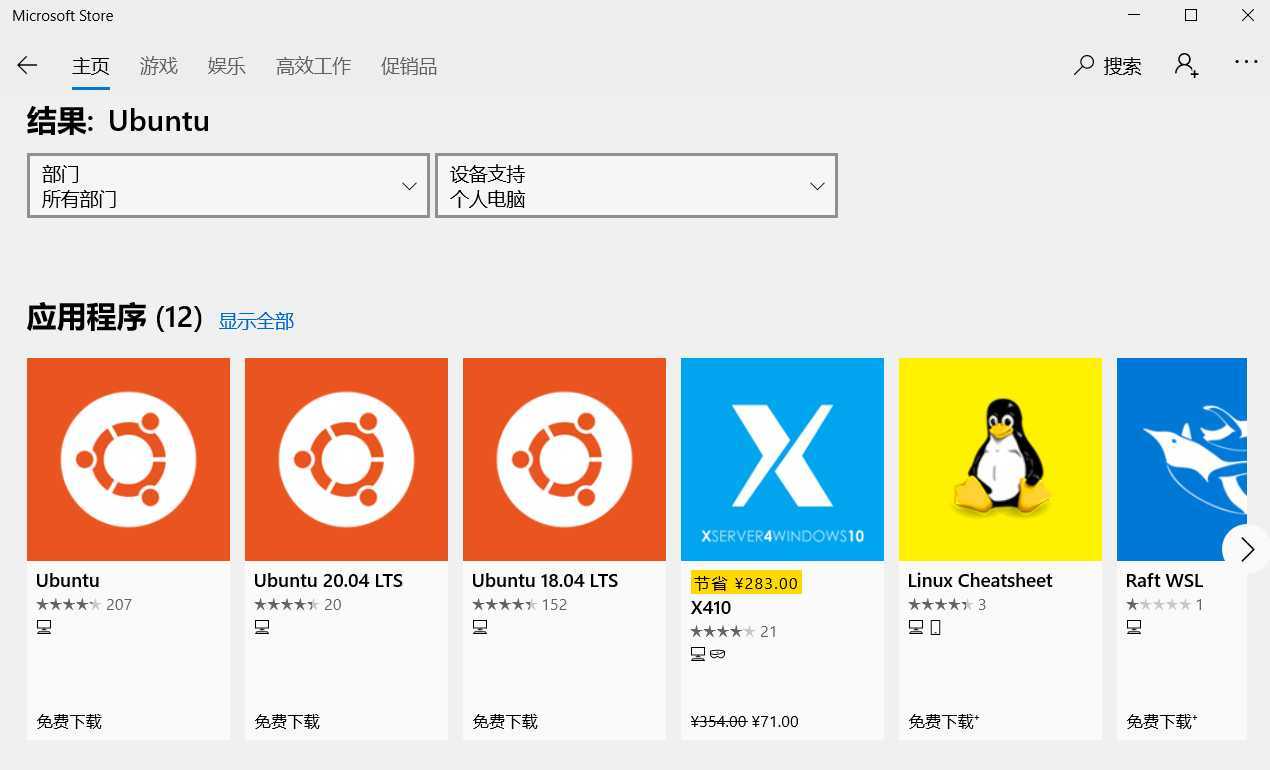
Task: Open the Ubuntu app tile image
Action: pyautogui.click(x=128, y=459)
